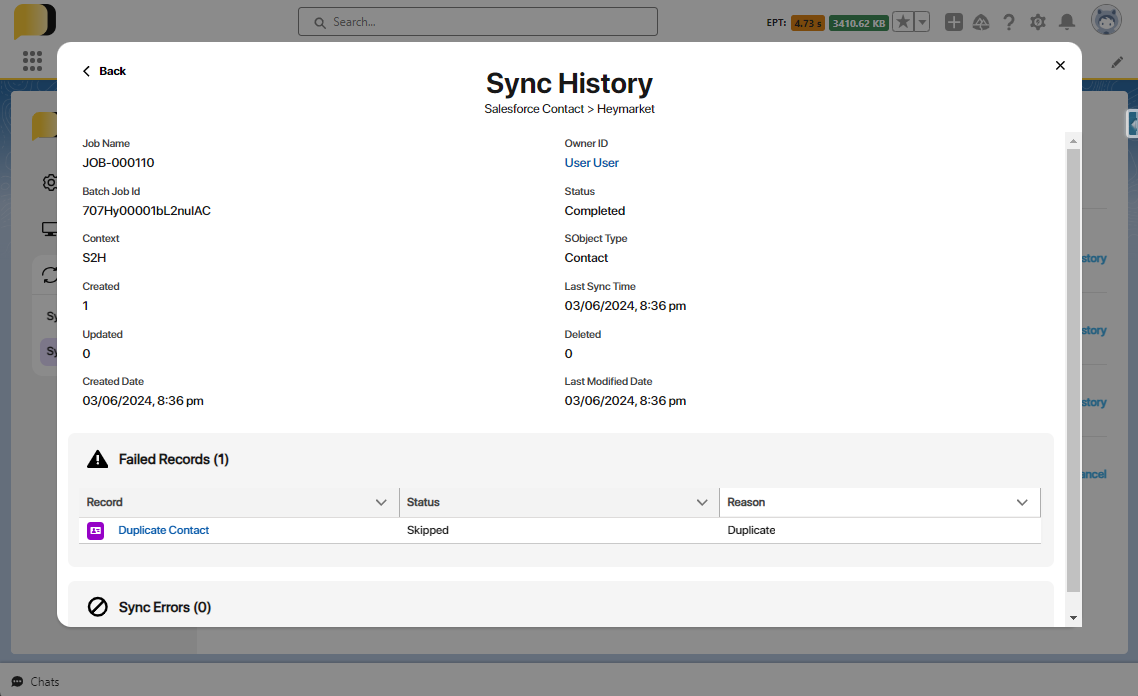Screen dimensions: 1138x696
Task: Click the dialog scrollbar up arrow
Action: [x=1073, y=141]
